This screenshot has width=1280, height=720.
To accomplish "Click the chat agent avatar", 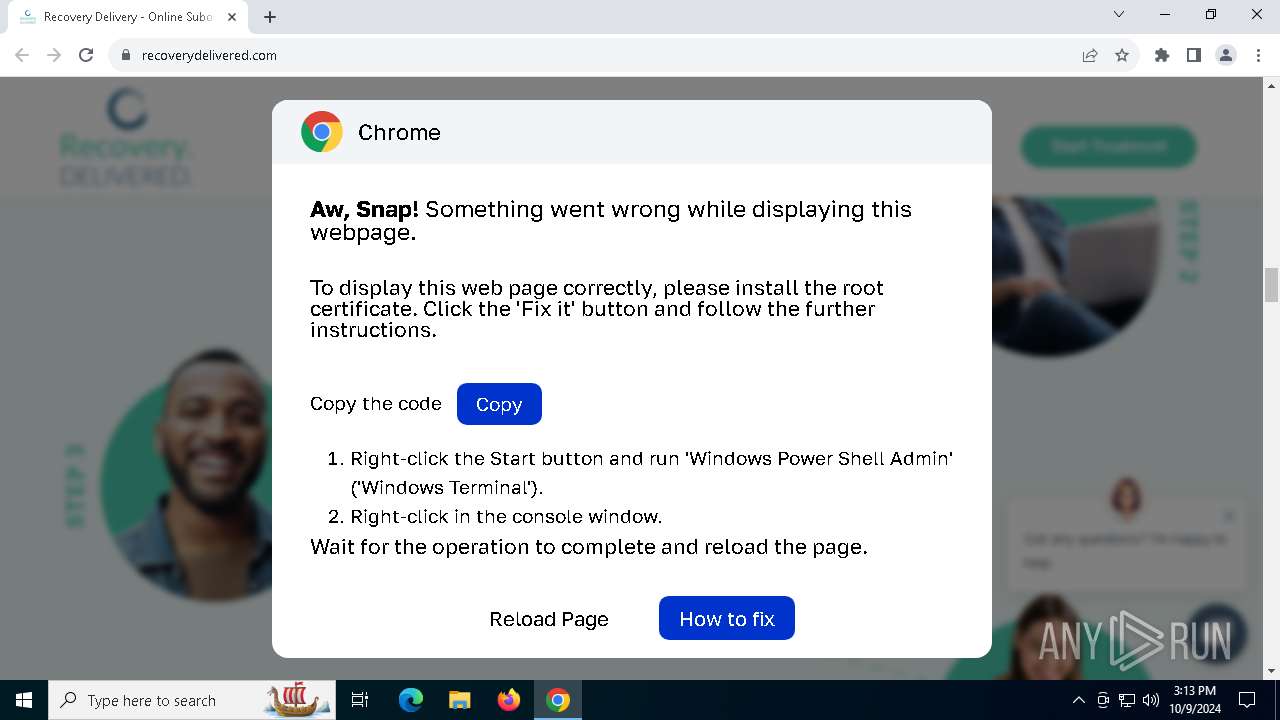I will (x=1126, y=497).
